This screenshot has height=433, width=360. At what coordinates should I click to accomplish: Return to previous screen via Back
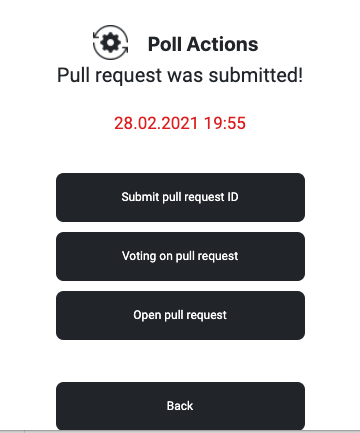coord(180,406)
